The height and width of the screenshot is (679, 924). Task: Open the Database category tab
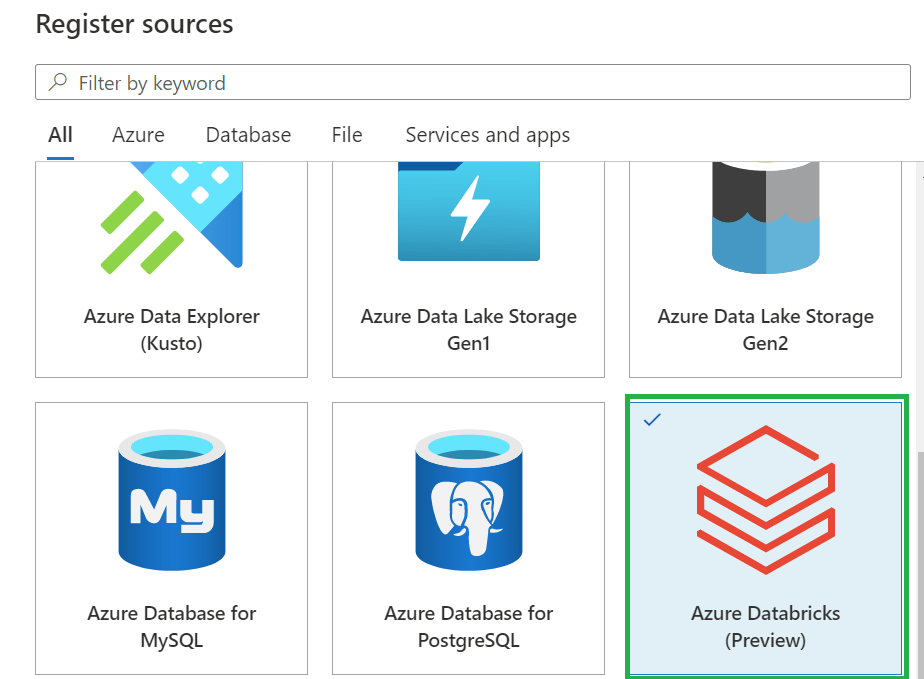(x=248, y=135)
